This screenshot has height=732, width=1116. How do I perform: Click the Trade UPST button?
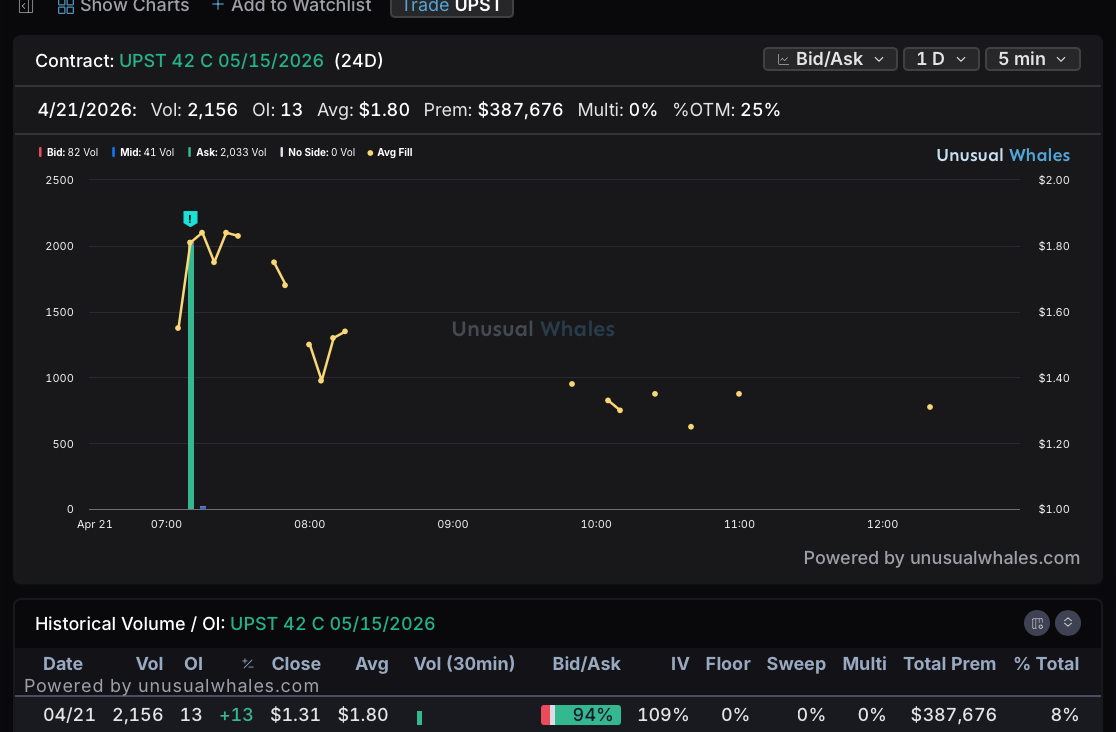tap(452, 7)
